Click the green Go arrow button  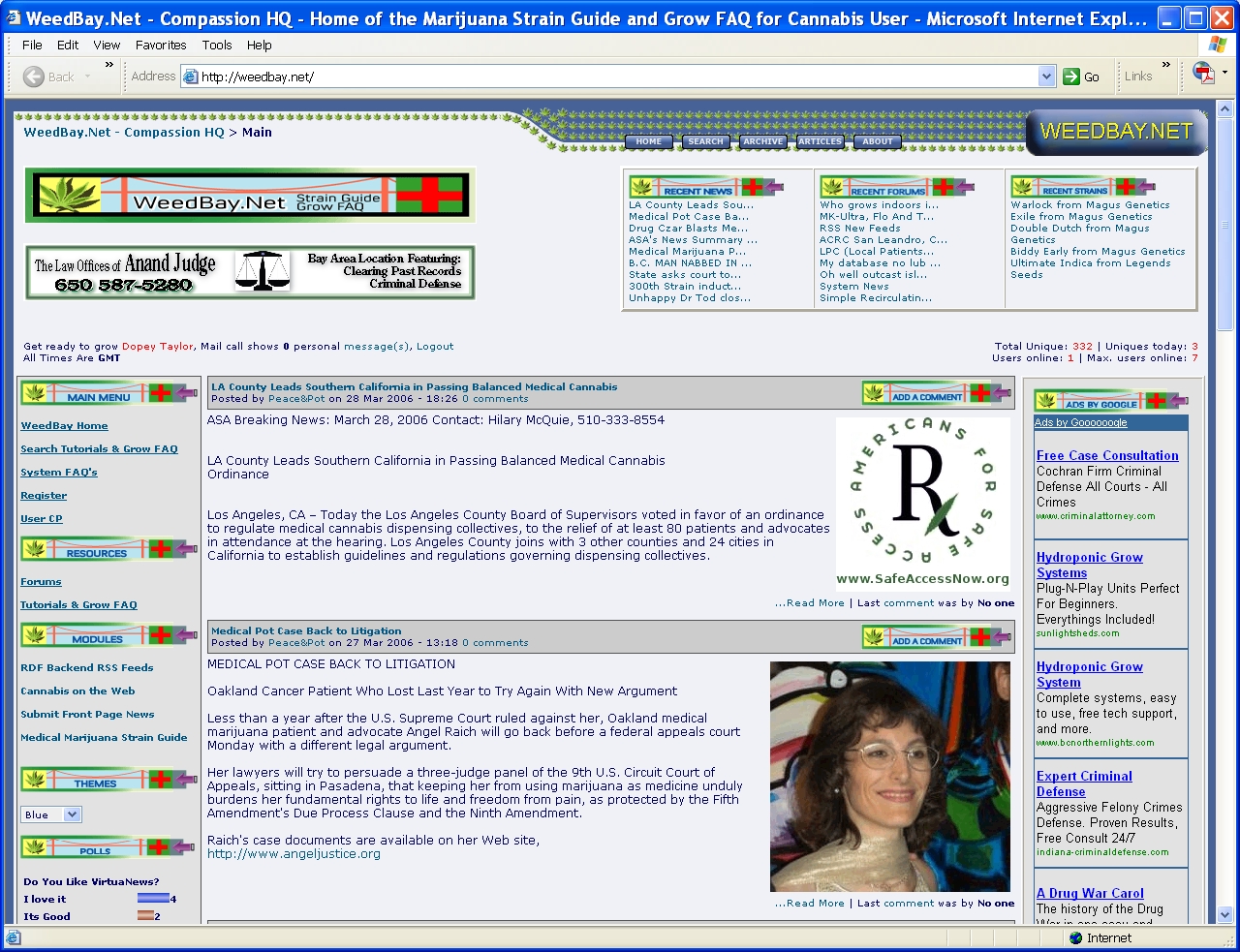[x=1071, y=77]
